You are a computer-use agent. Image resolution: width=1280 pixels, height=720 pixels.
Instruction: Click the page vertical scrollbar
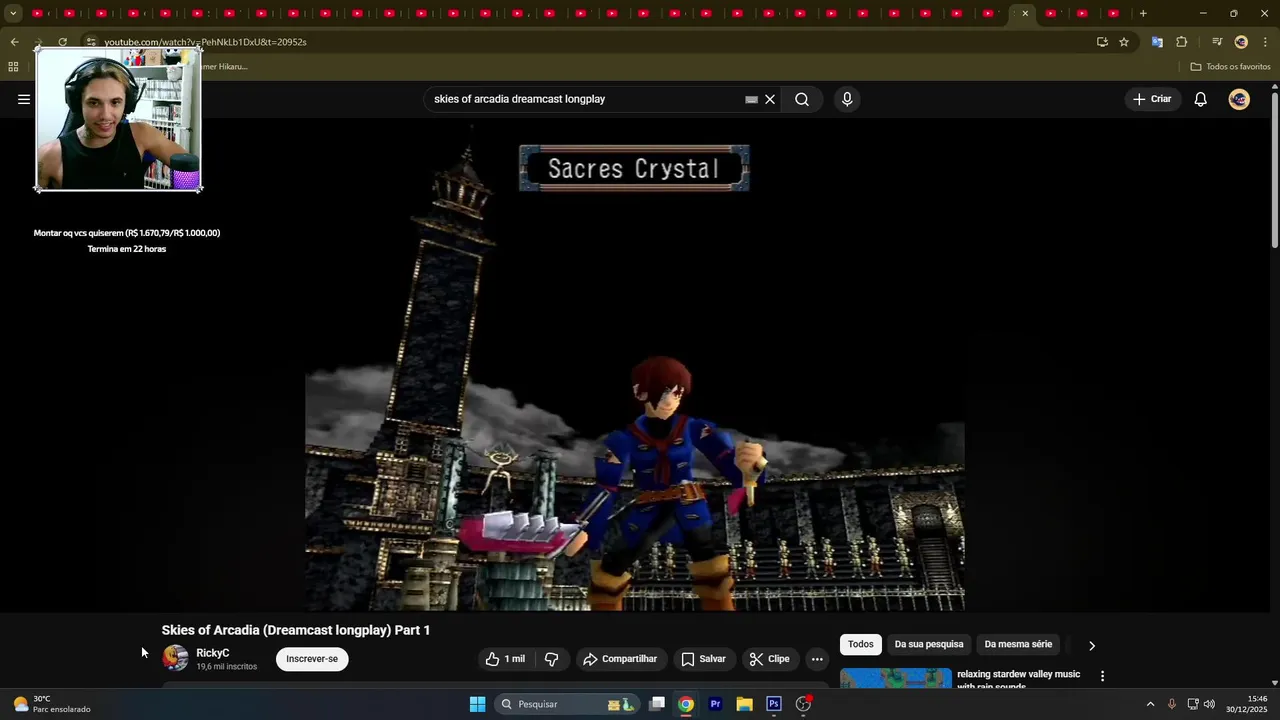[x=1274, y=170]
